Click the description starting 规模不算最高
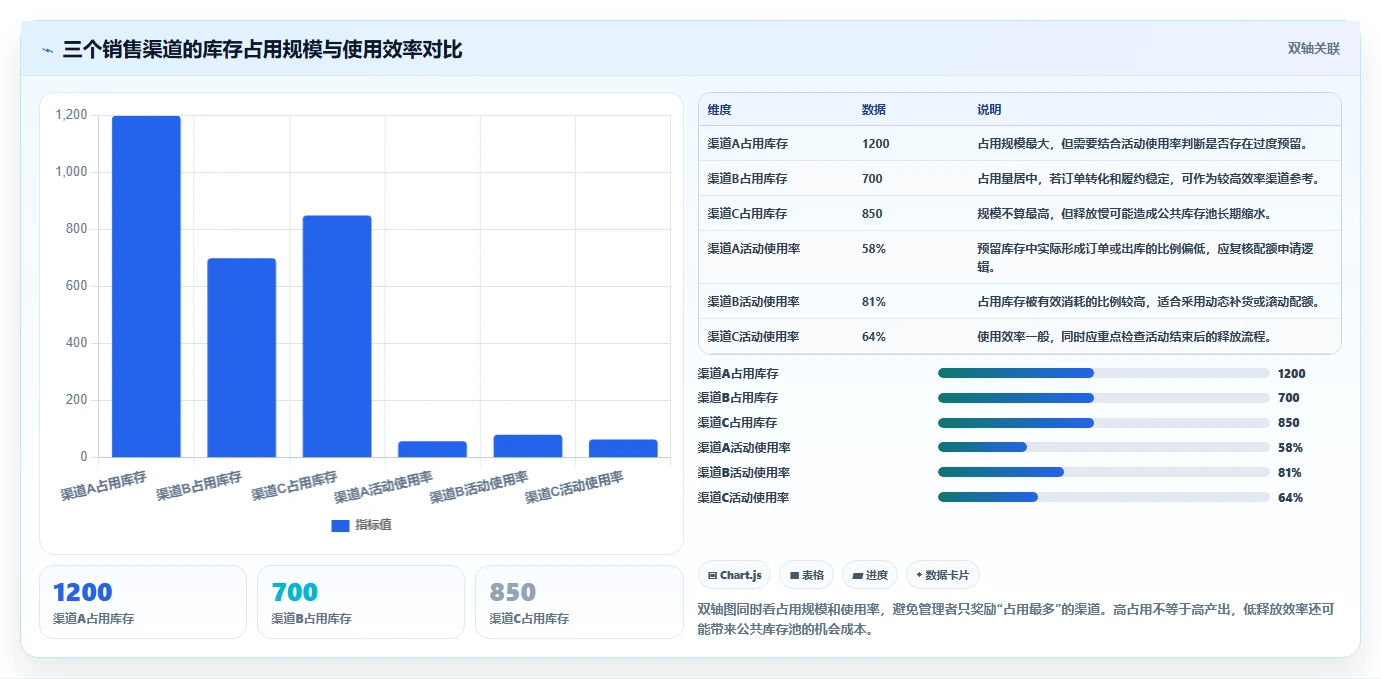 click(x=1124, y=214)
